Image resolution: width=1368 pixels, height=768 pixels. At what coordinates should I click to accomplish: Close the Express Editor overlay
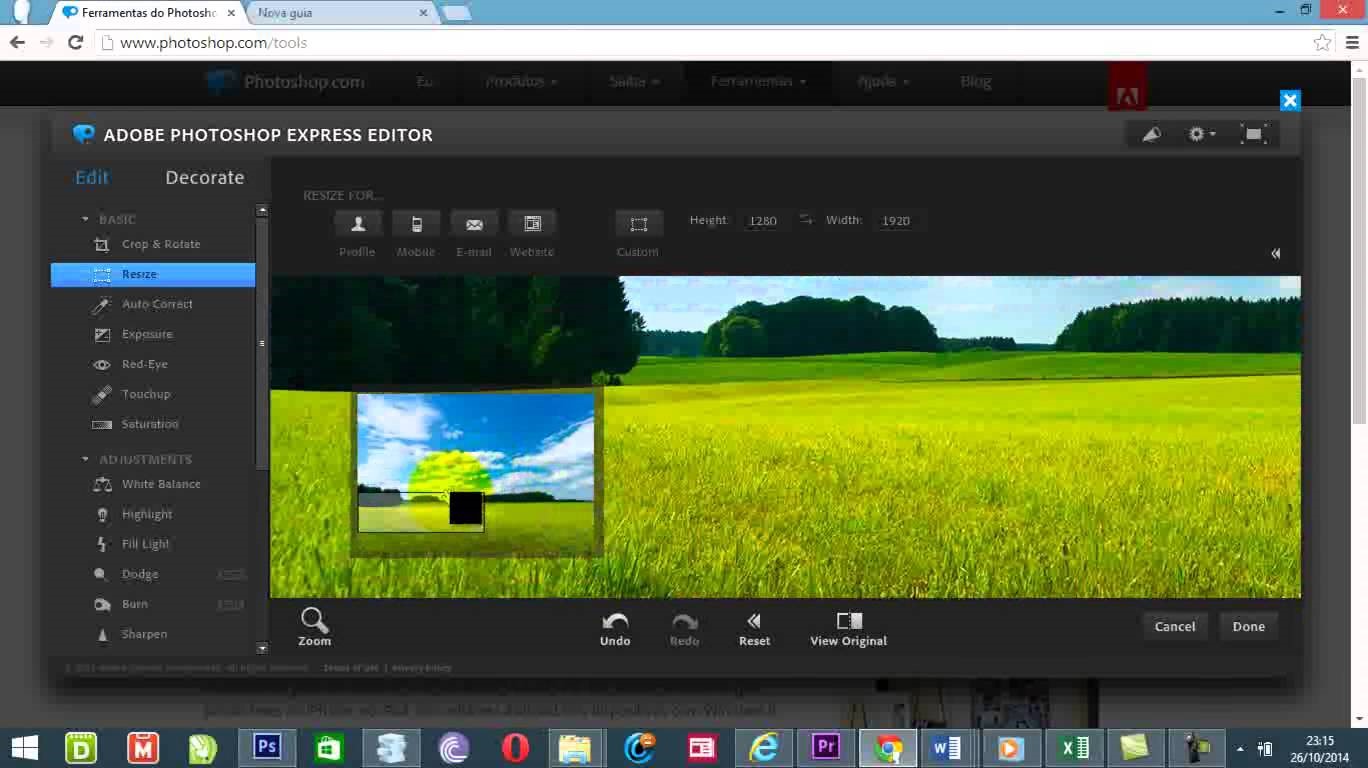click(x=1290, y=100)
